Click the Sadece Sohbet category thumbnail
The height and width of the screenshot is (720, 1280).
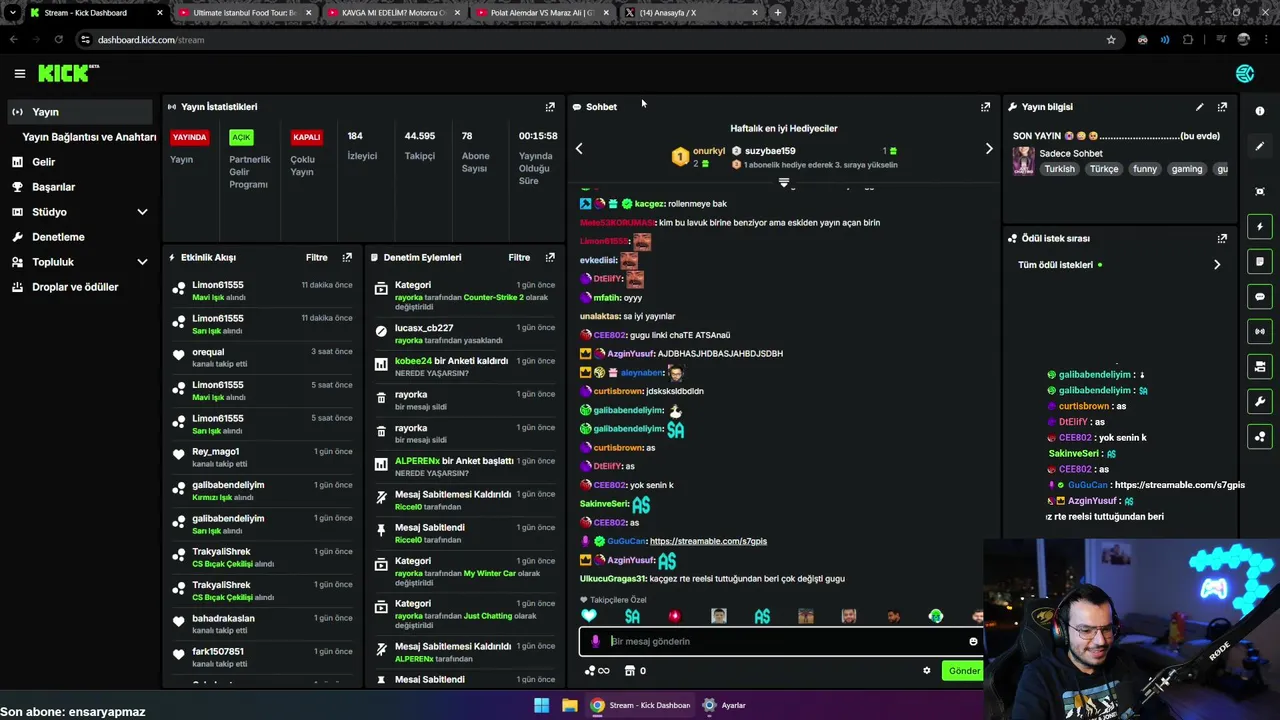pos(1023,161)
